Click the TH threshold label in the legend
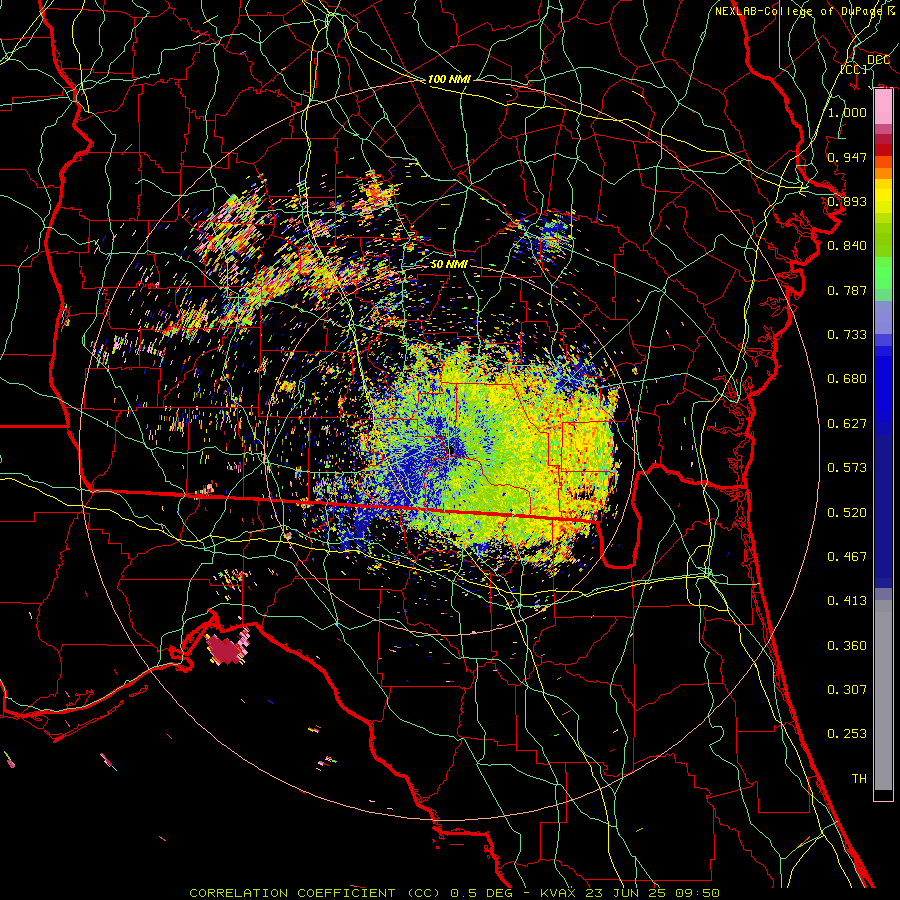The width and height of the screenshot is (900, 900). (x=859, y=779)
